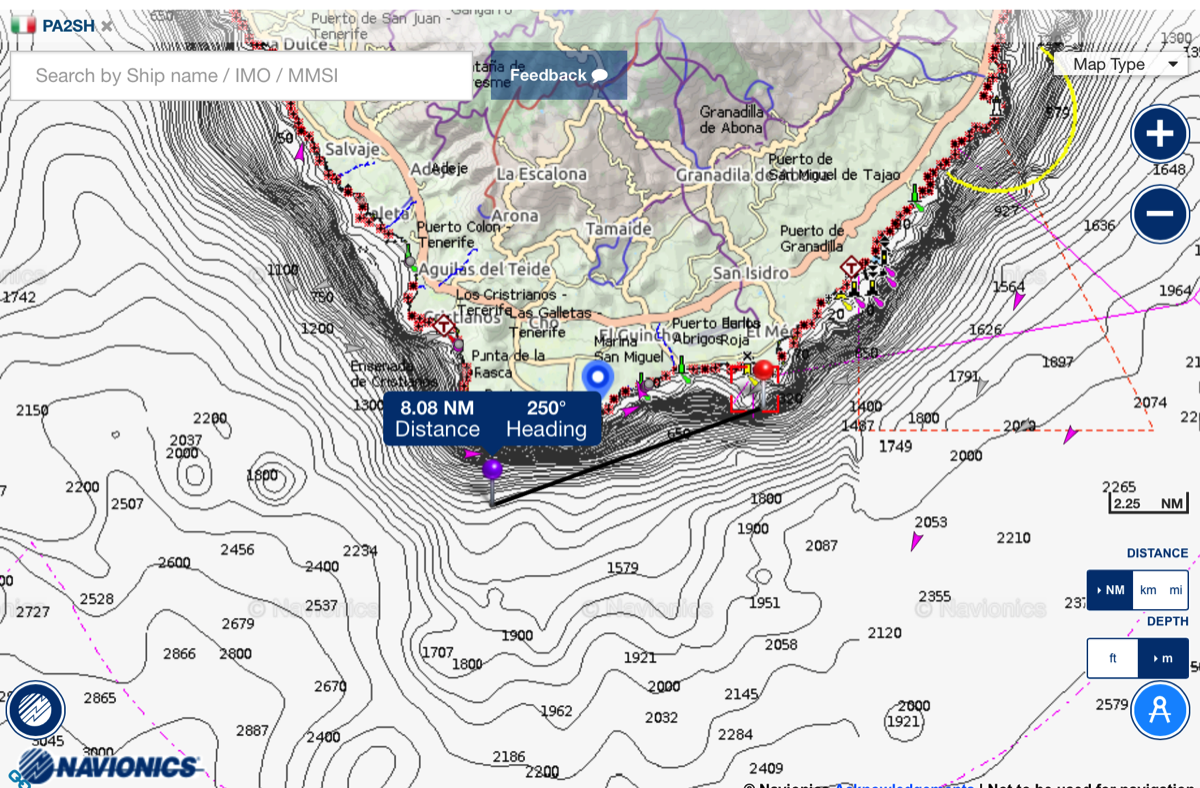
Task: Set depth units to feet
Action: [x=1113, y=658]
